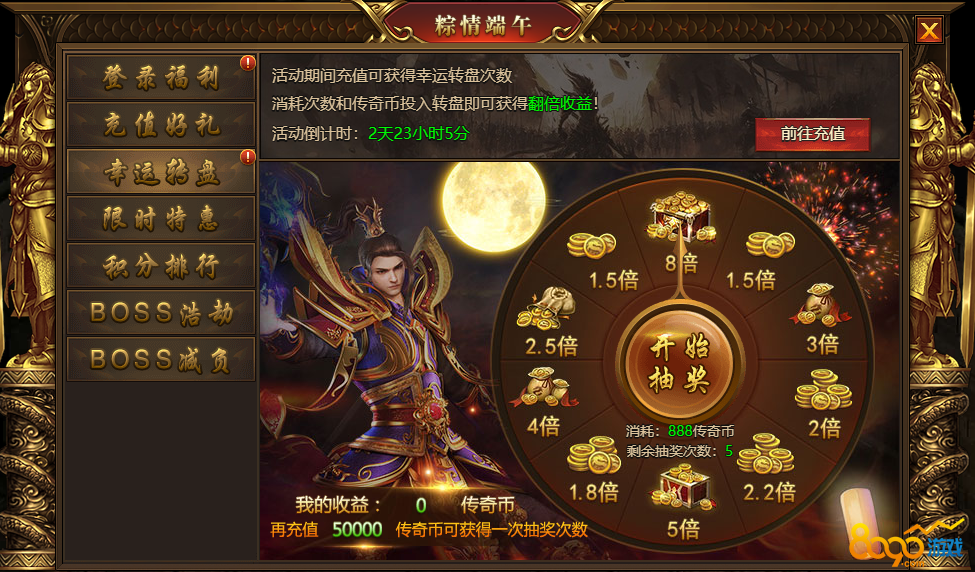
Task: Open the BOSS减负 tab
Action: [161, 359]
